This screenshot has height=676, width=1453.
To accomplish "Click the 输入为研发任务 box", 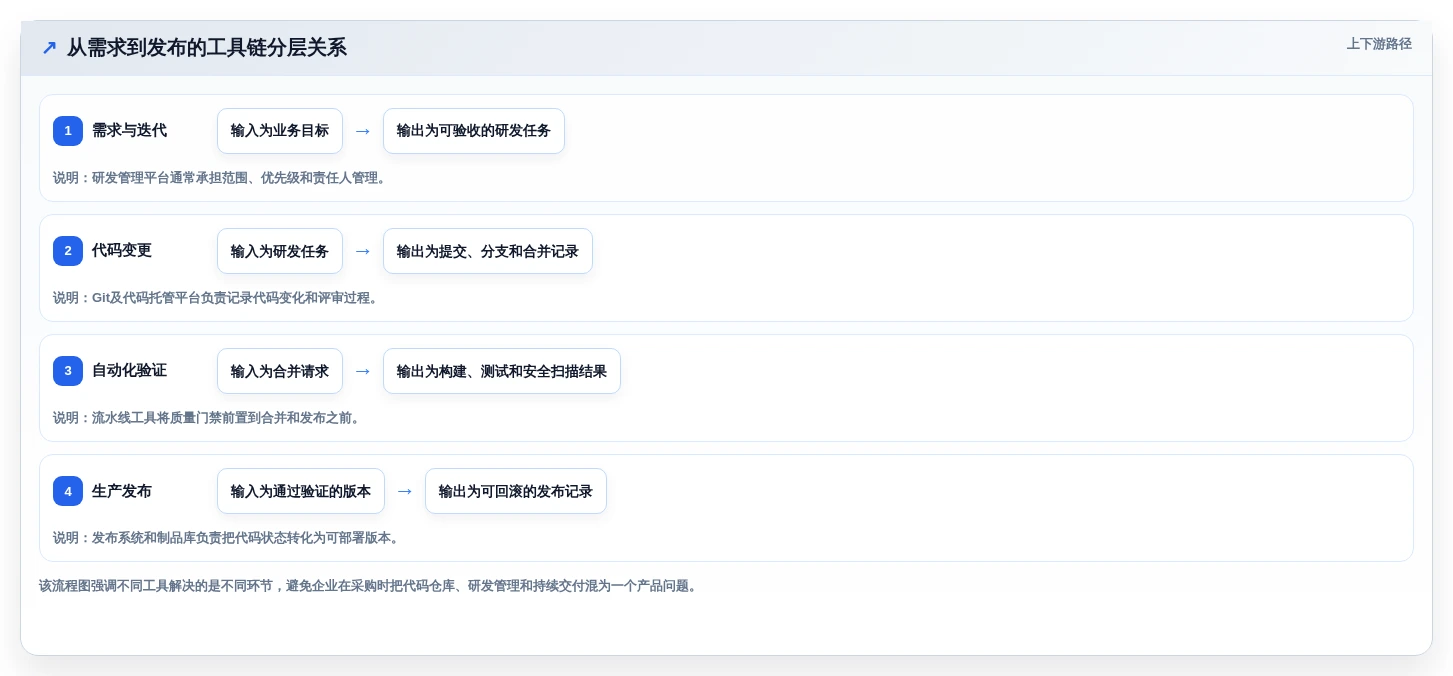I will coord(280,251).
